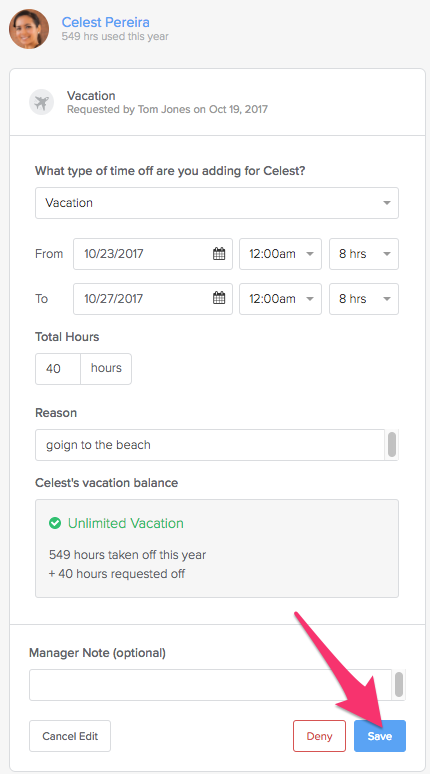Click the Reason field scrollbar handle
The height and width of the screenshot is (774, 430).
(391, 445)
